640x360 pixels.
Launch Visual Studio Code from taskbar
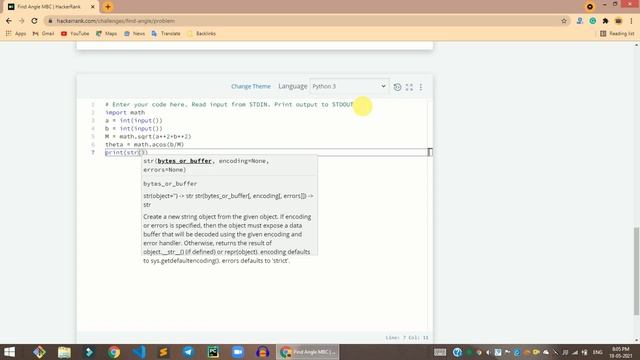(x=139, y=352)
